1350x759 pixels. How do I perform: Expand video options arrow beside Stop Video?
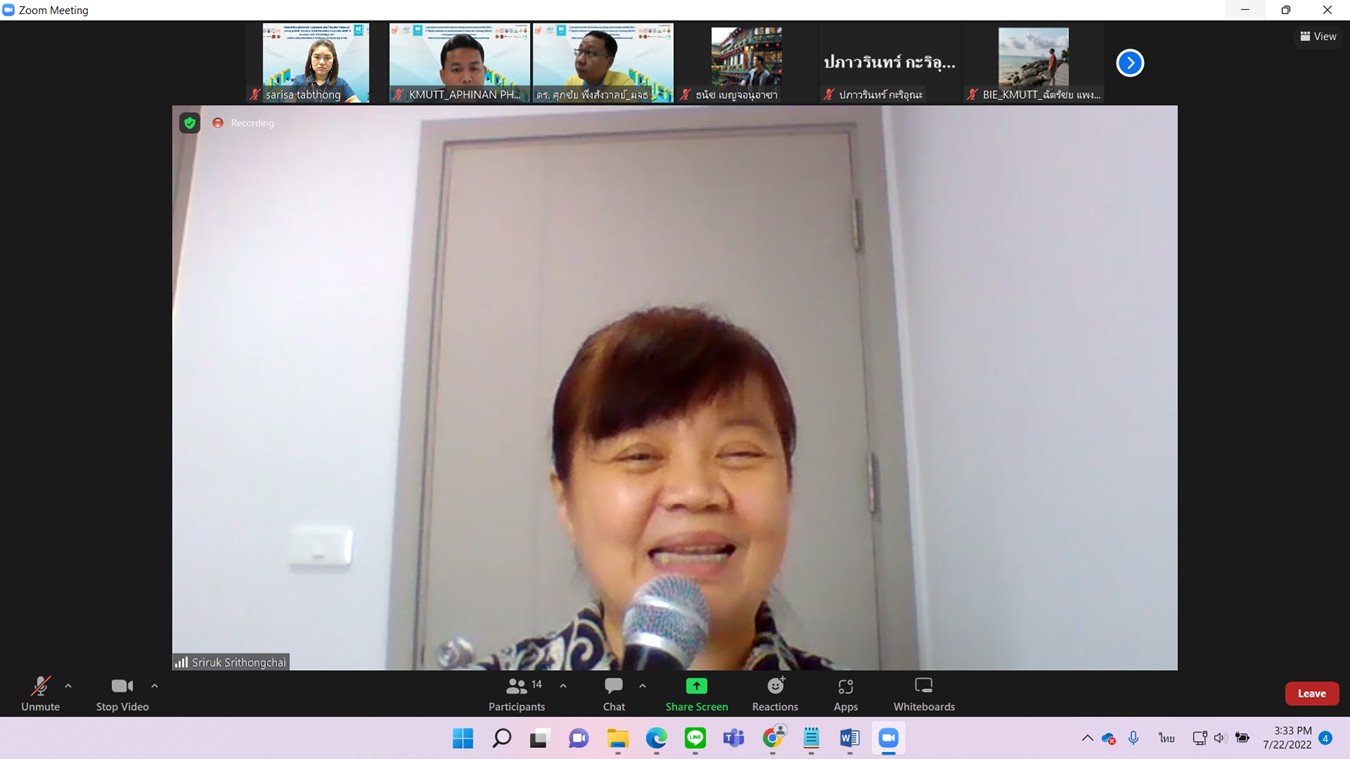154,686
